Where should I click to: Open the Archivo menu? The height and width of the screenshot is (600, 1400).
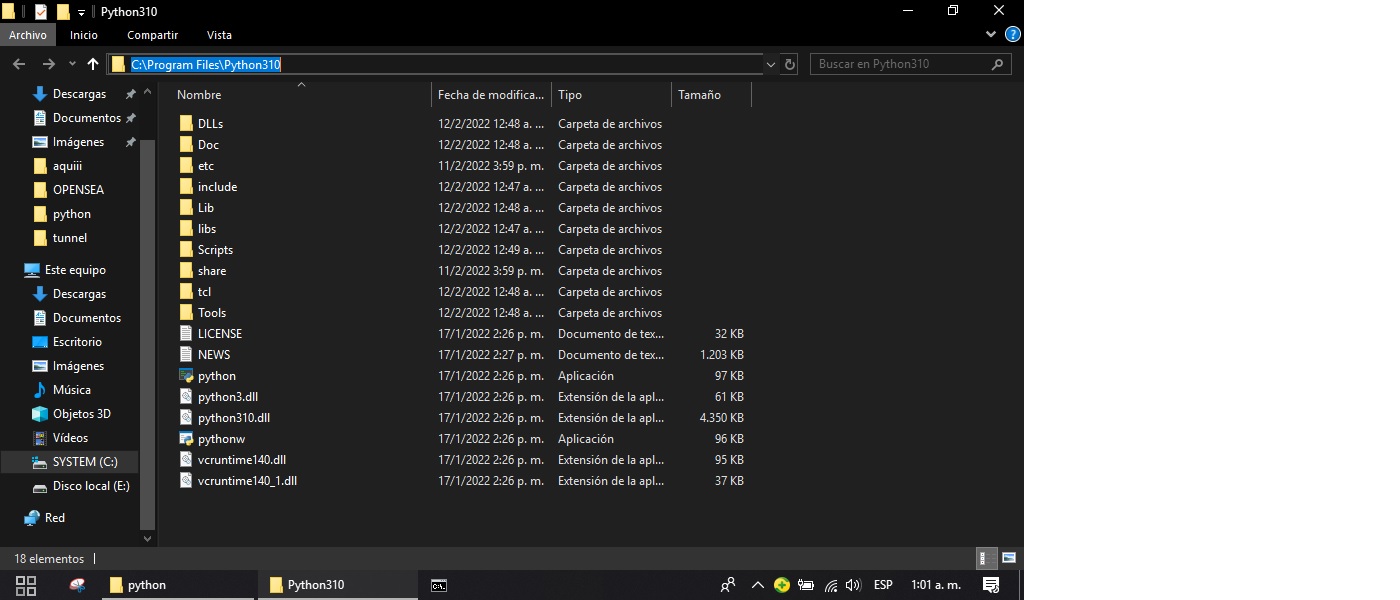pos(28,35)
